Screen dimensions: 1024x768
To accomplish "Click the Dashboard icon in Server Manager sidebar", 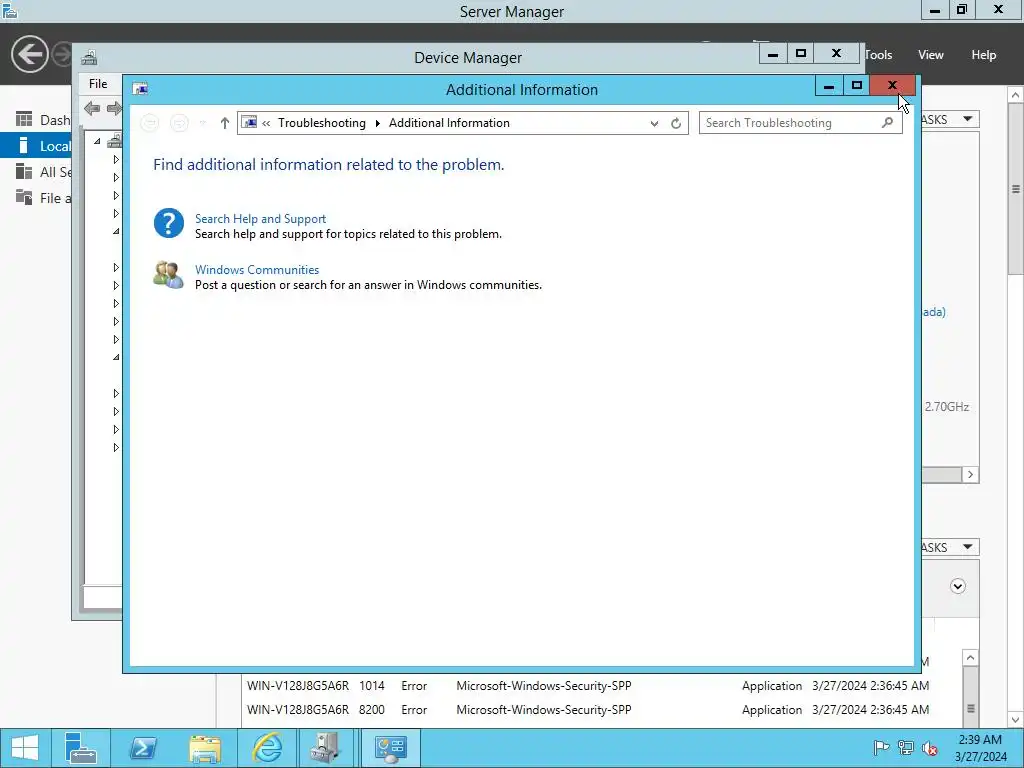I will tap(24, 120).
